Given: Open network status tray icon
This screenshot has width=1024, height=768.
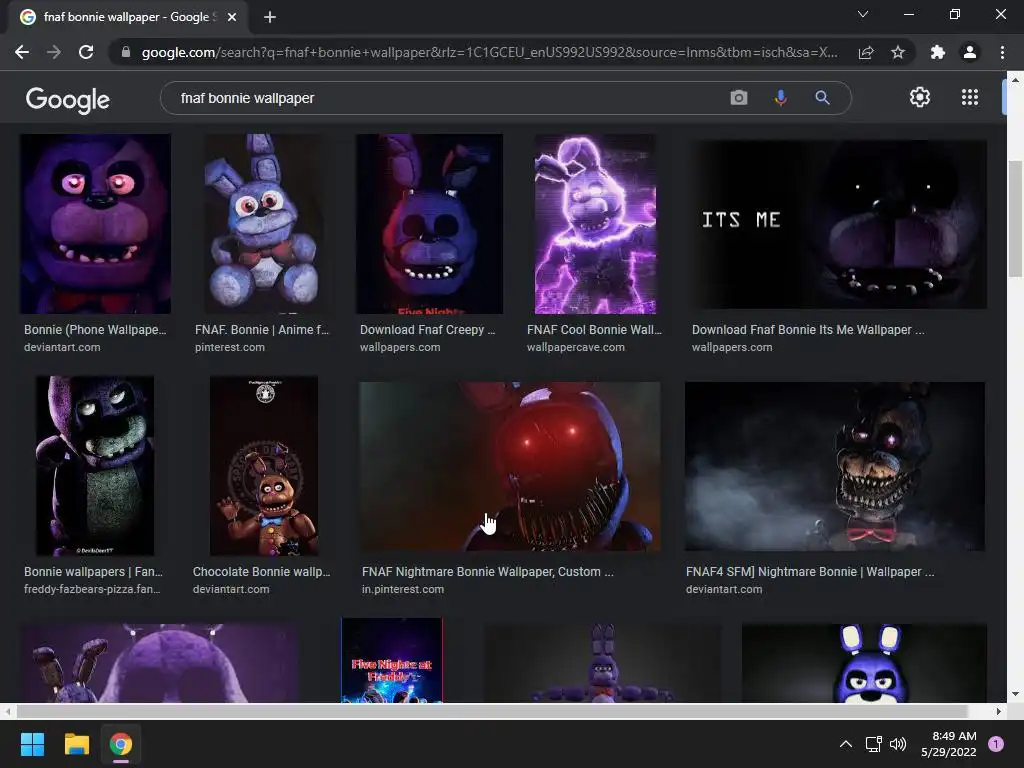Looking at the screenshot, I should [x=874, y=744].
